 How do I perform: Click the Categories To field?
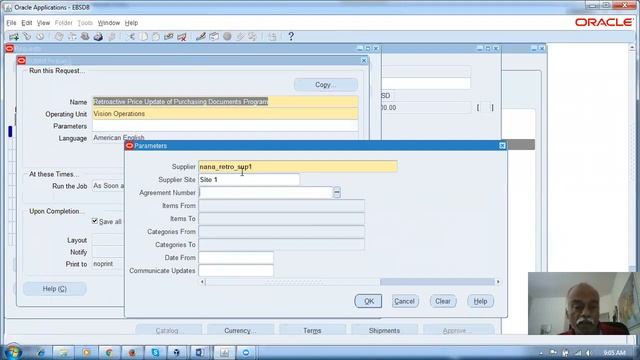point(281,244)
